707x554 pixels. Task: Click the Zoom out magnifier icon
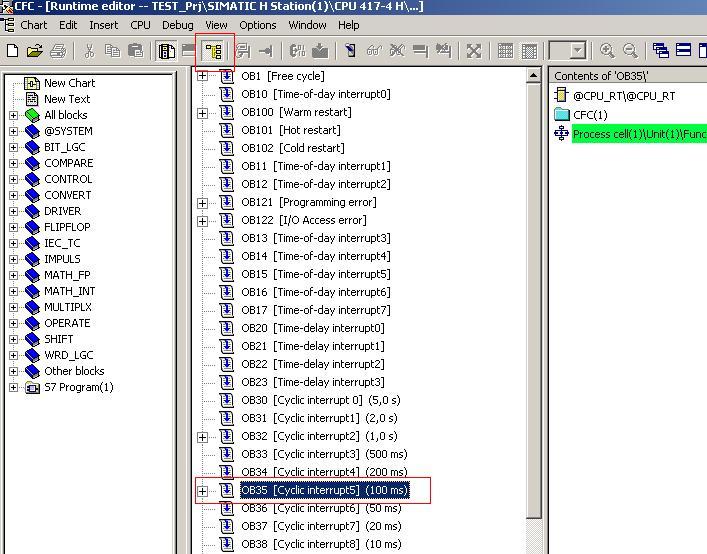[x=630, y=50]
